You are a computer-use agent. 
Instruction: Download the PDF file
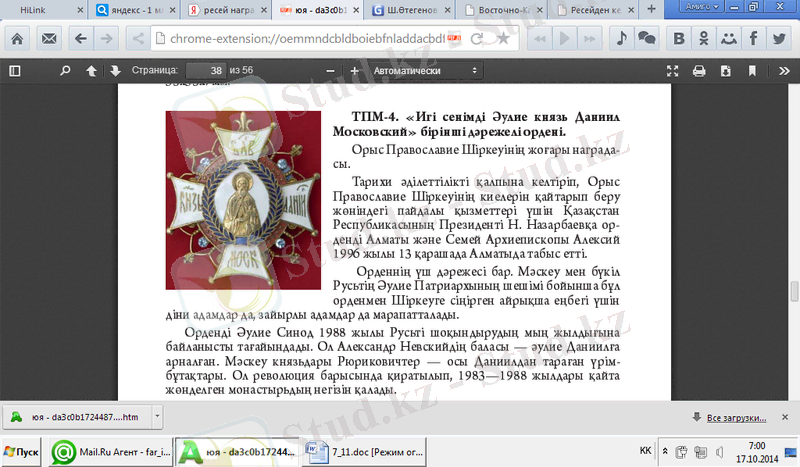tap(724, 71)
